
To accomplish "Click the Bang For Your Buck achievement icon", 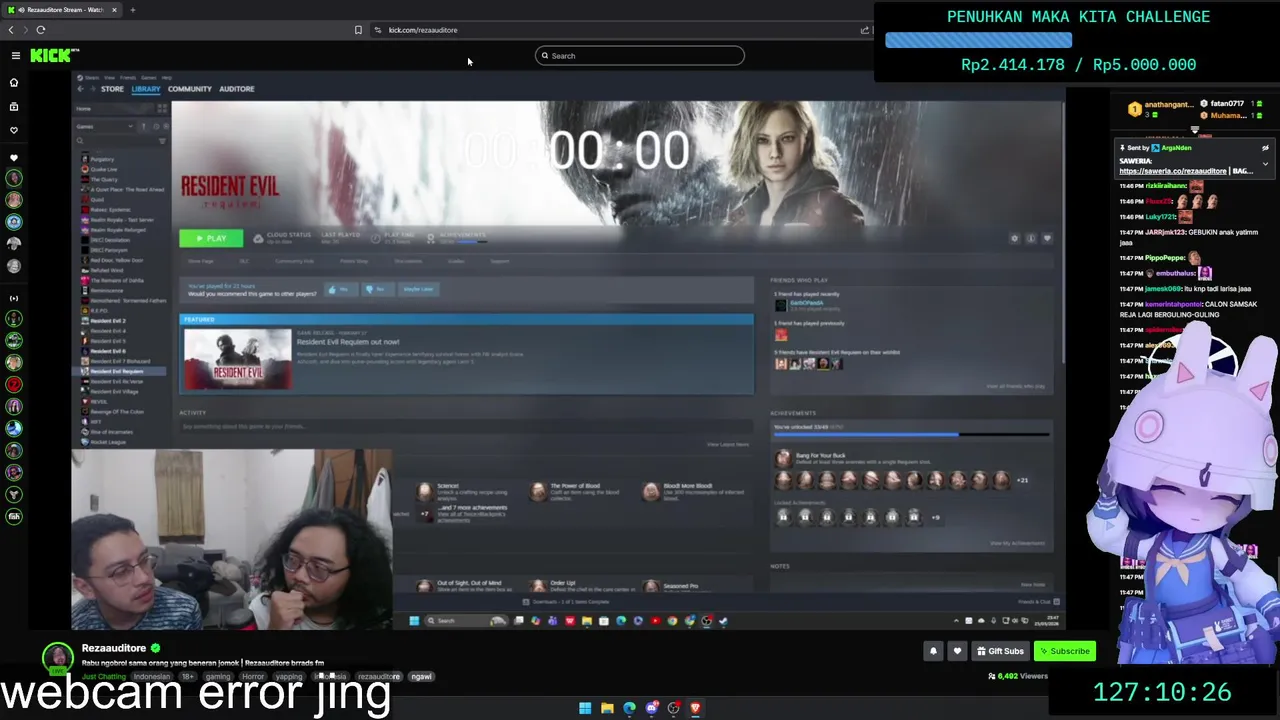I will click(782, 459).
